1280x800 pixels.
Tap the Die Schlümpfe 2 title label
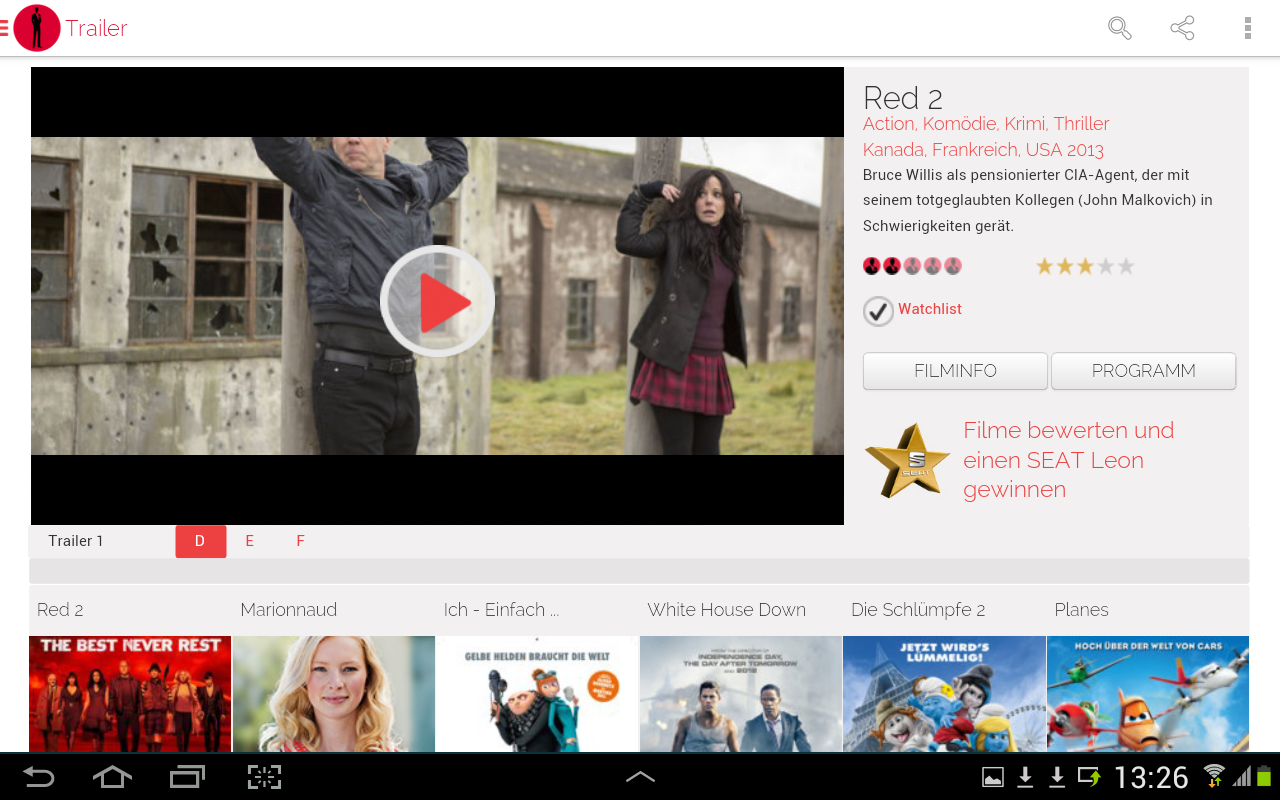[918, 610]
